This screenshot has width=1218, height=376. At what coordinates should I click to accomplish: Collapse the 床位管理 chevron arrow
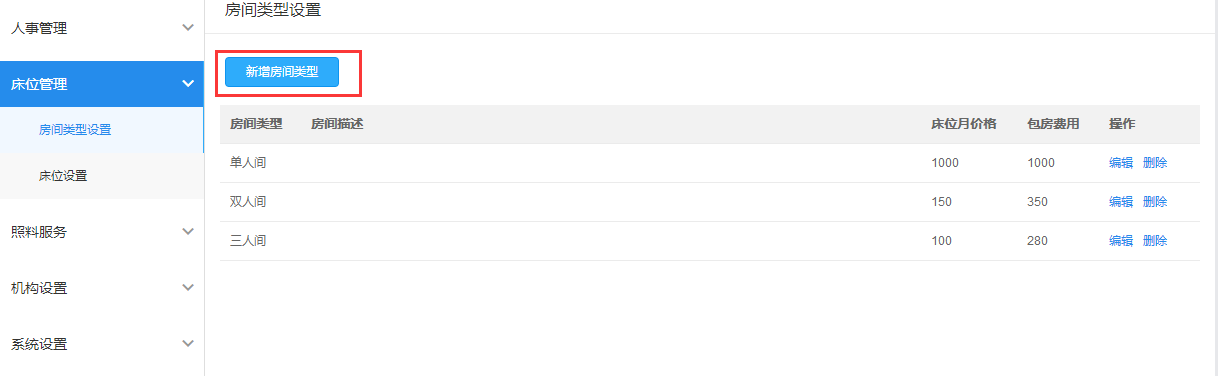pyautogui.click(x=188, y=84)
